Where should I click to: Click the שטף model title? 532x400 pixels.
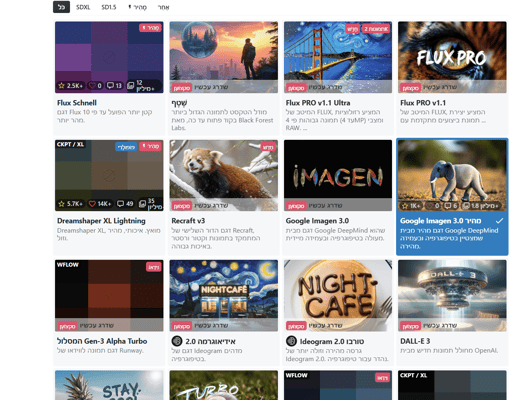coord(179,103)
